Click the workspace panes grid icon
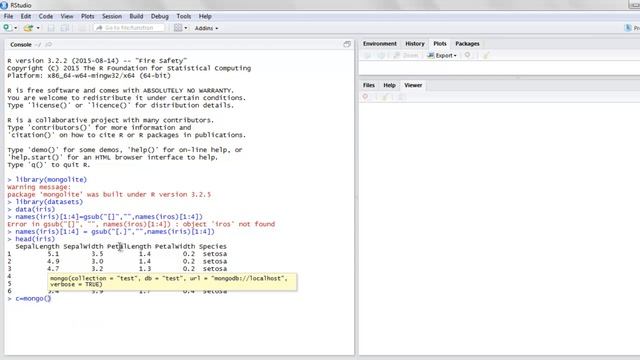Viewport: 640px width, 360px height. pyautogui.click(x=178, y=28)
